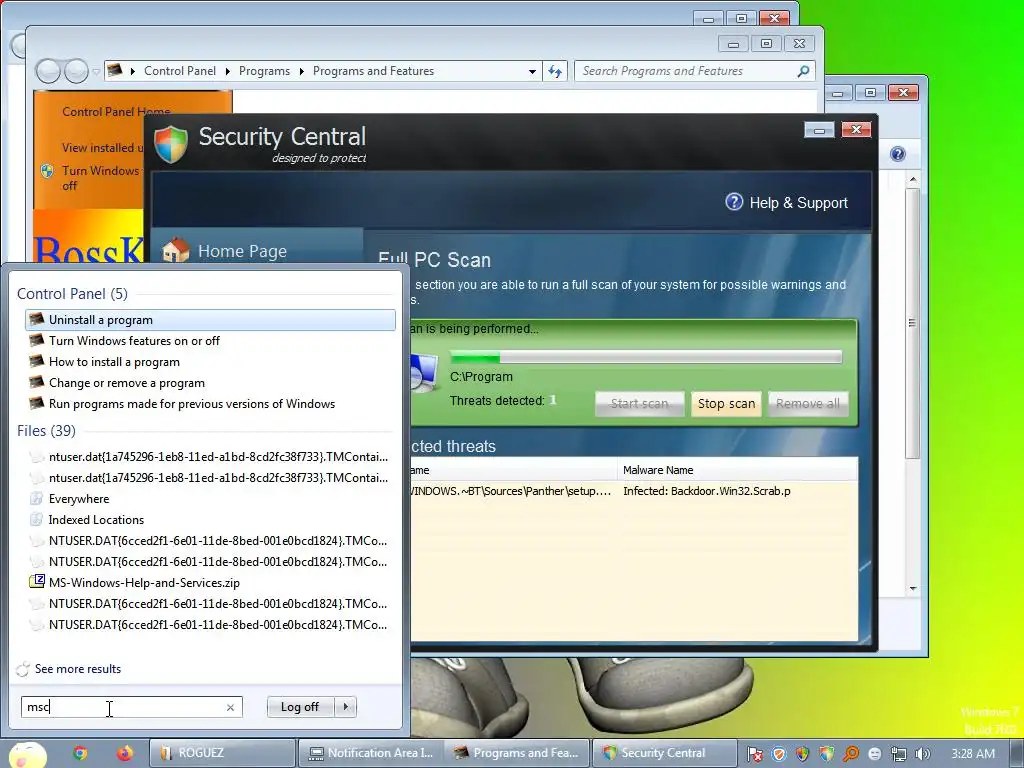Minimize the Security Central window
Image resolution: width=1024 pixels, height=768 pixels.
coord(819,130)
